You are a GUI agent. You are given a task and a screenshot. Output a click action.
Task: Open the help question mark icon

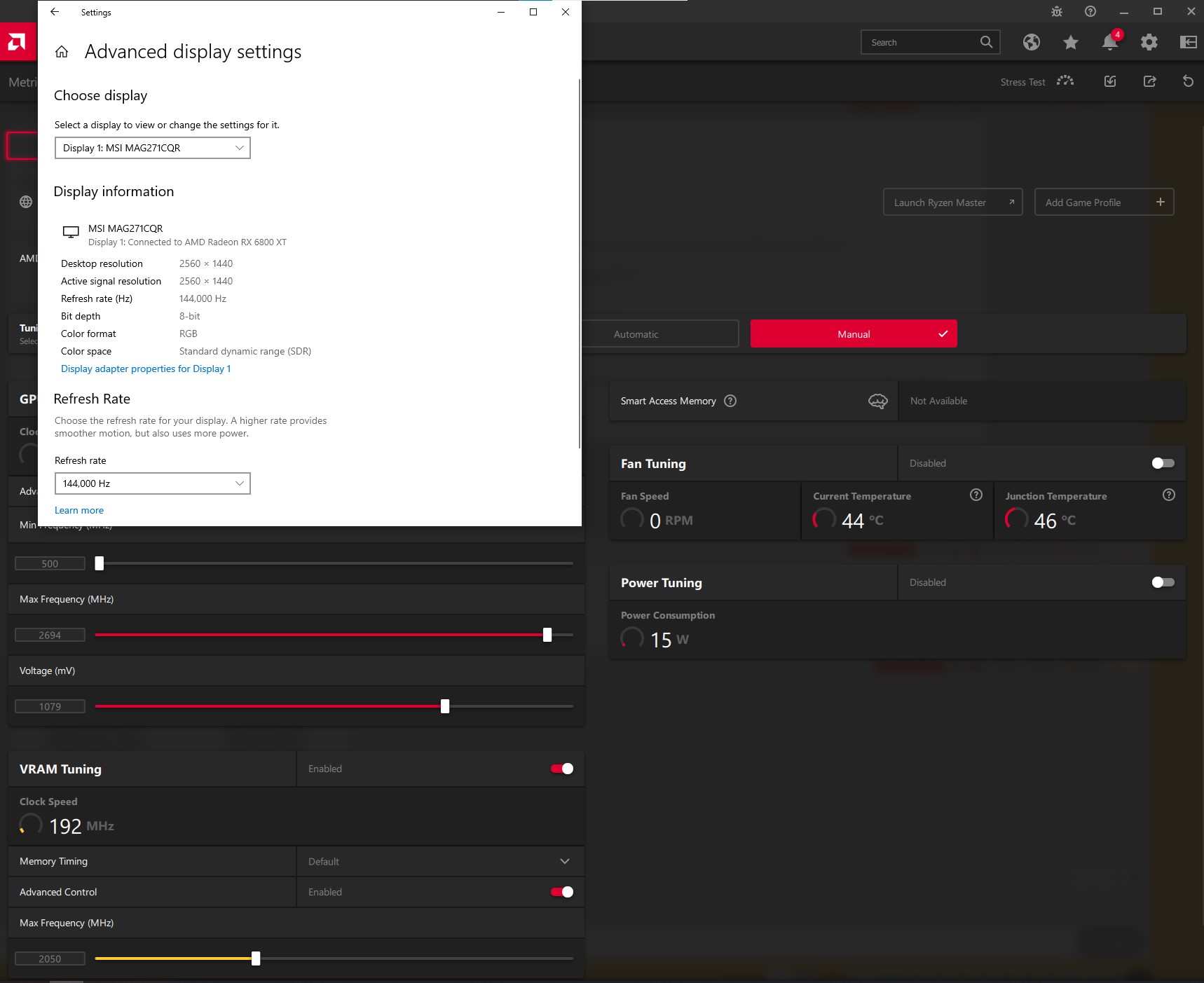click(x=1090, y=11)
